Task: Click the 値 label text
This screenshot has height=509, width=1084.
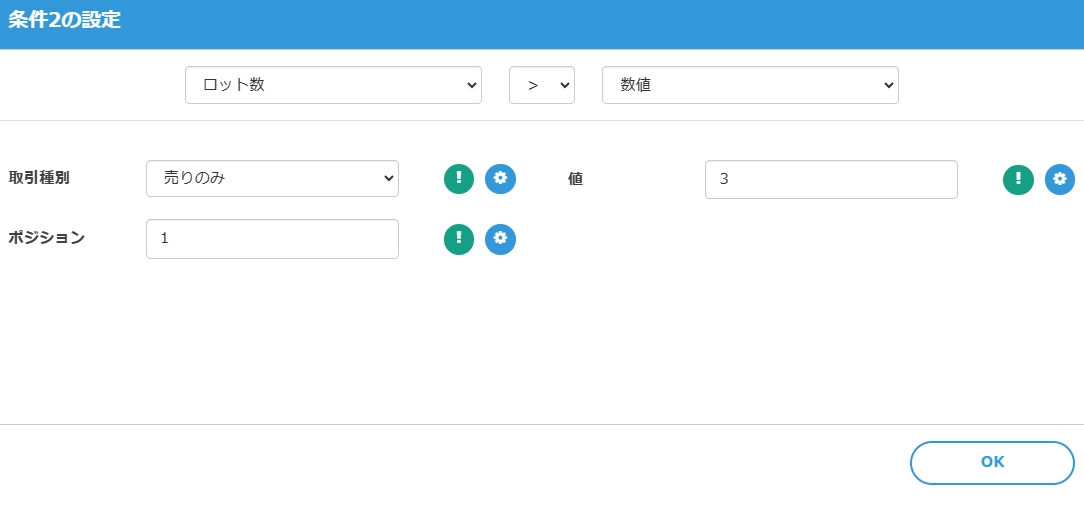Action: click(x=575, y=179)
